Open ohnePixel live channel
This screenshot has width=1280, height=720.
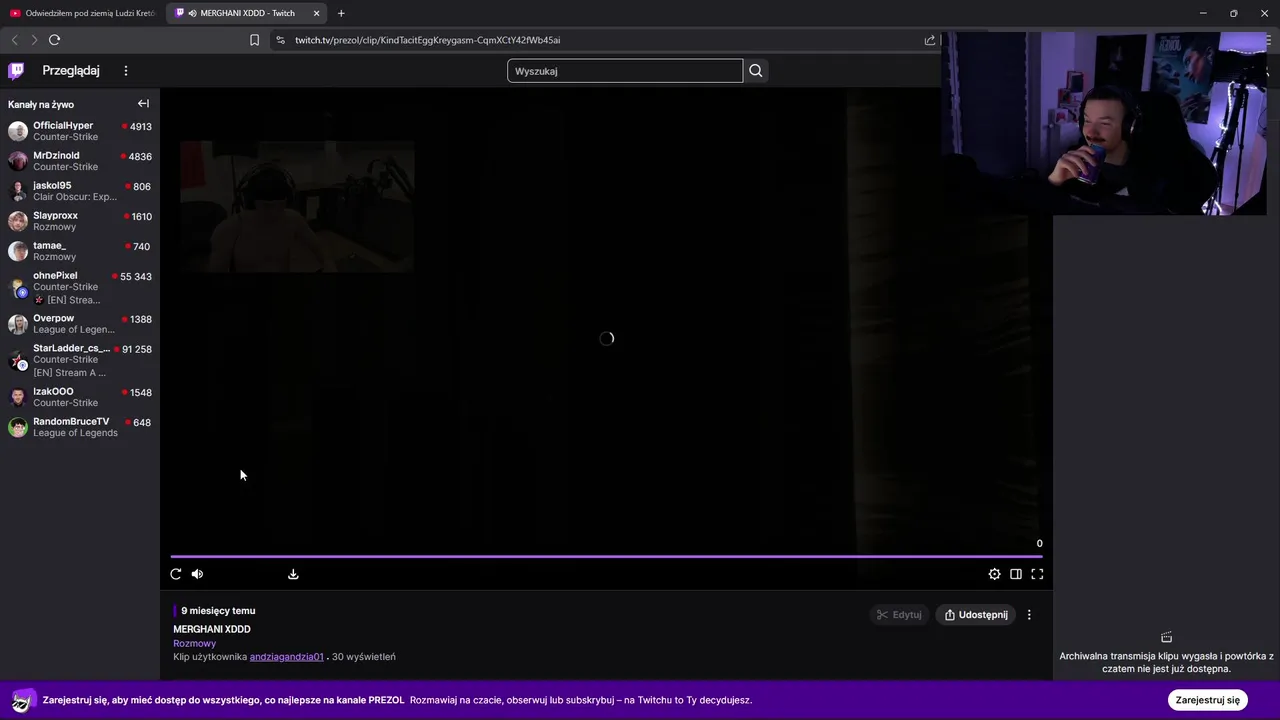click(80, 288)
